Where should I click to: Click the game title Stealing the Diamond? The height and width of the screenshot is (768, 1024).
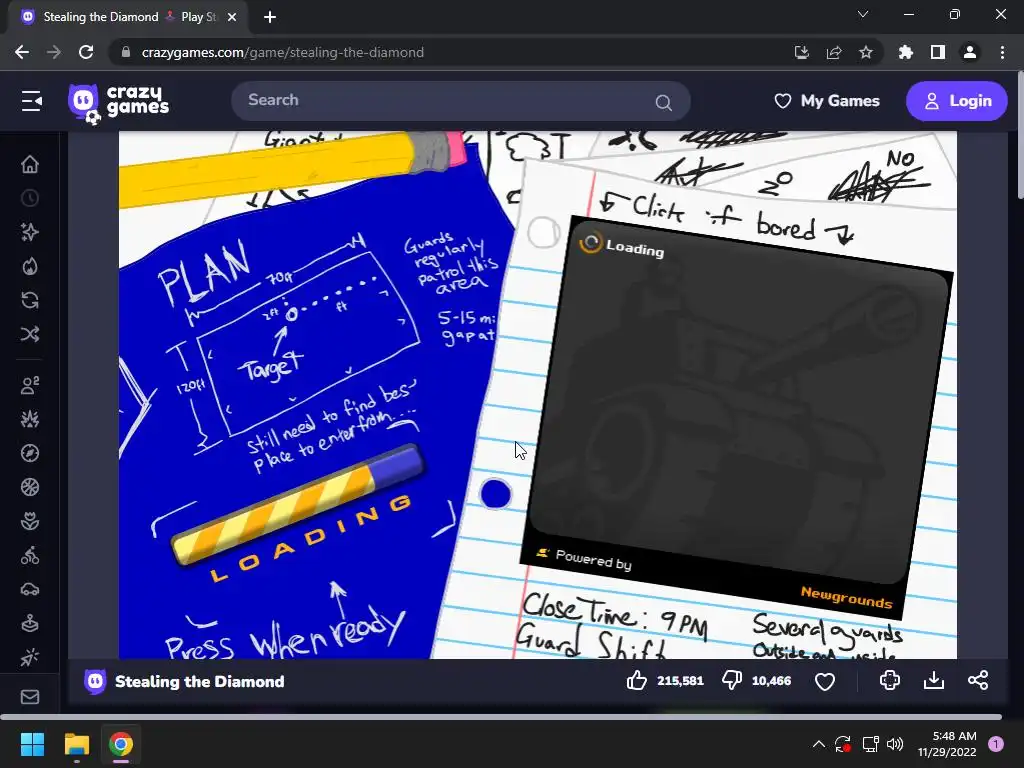199,681
